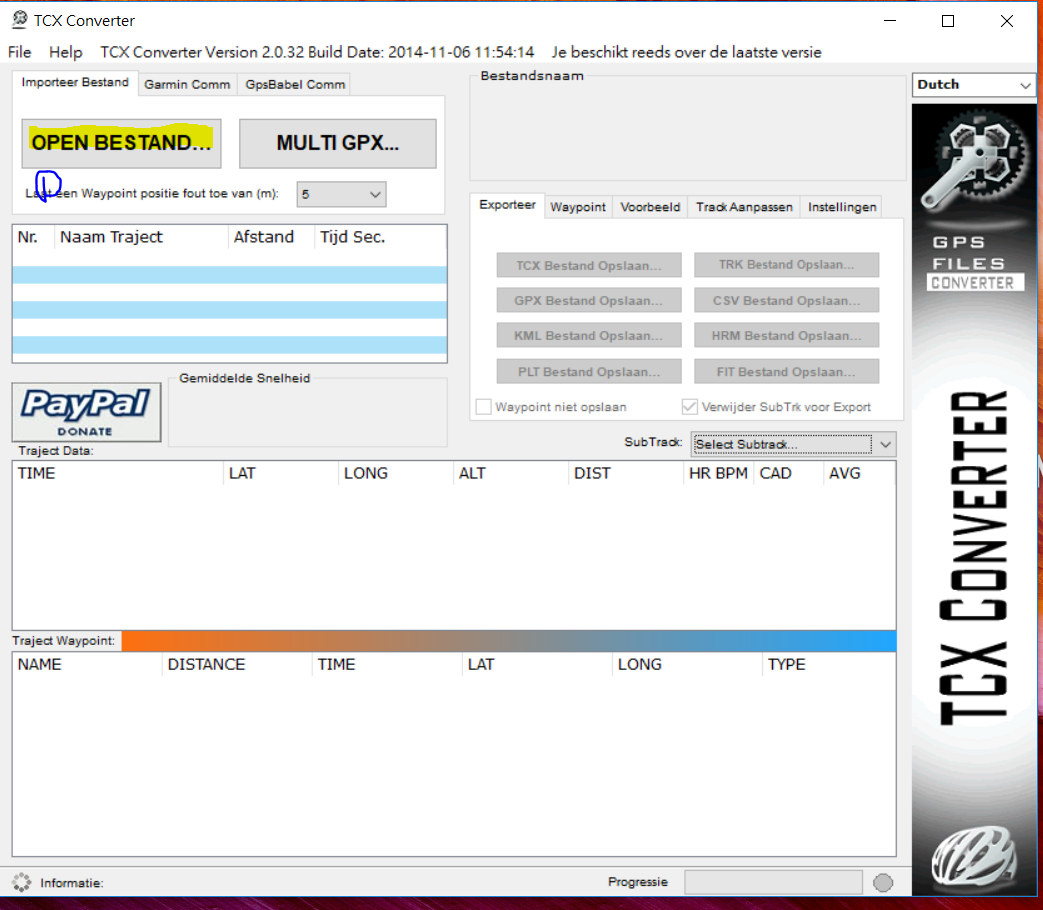Image resolution: width=1043 pixels, height=910 pixels.
Task: Open the Voorbeeld tab
Action: pos(650,207)
